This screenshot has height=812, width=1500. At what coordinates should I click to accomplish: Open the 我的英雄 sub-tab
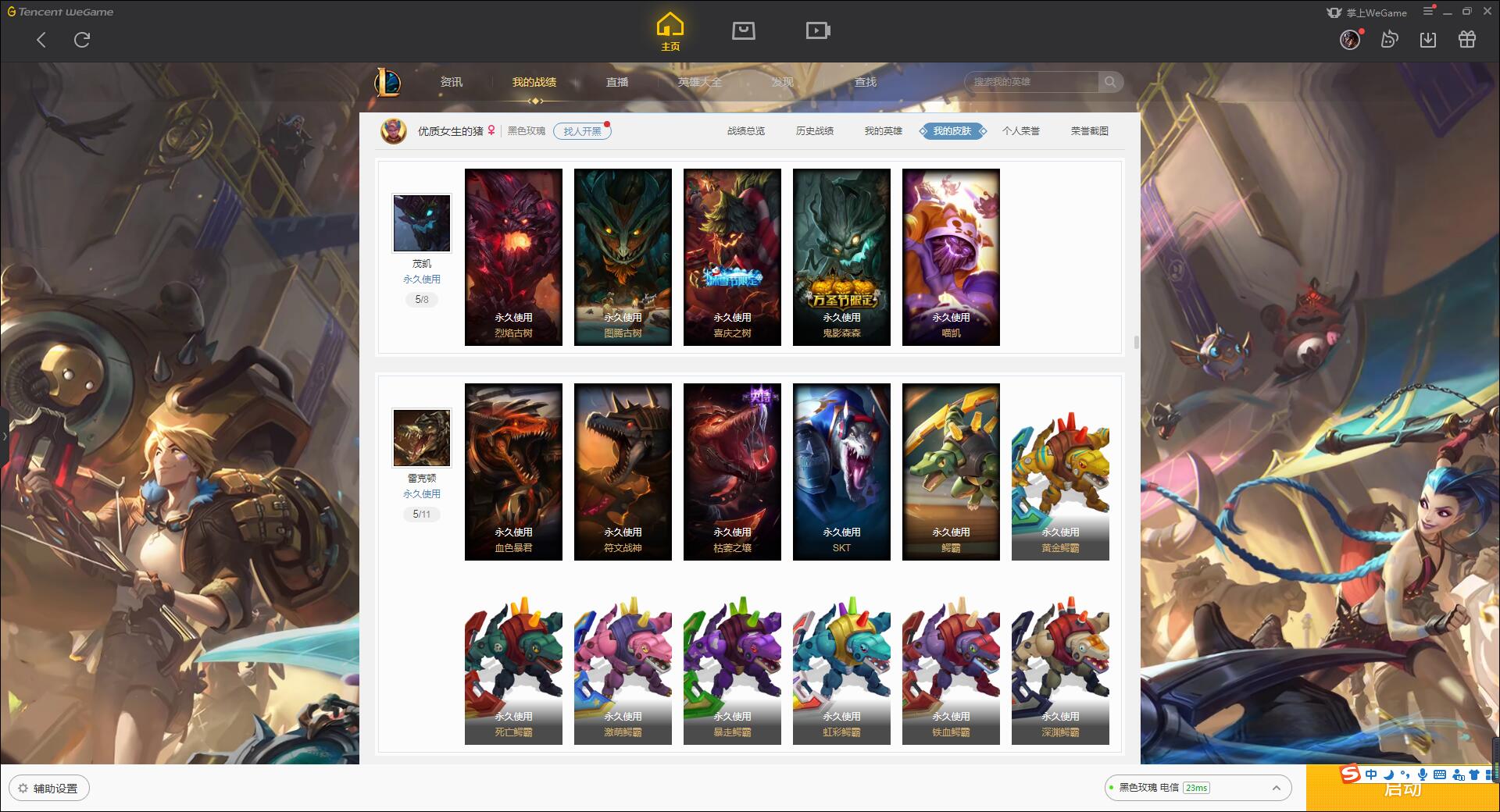tap(884, 131)
